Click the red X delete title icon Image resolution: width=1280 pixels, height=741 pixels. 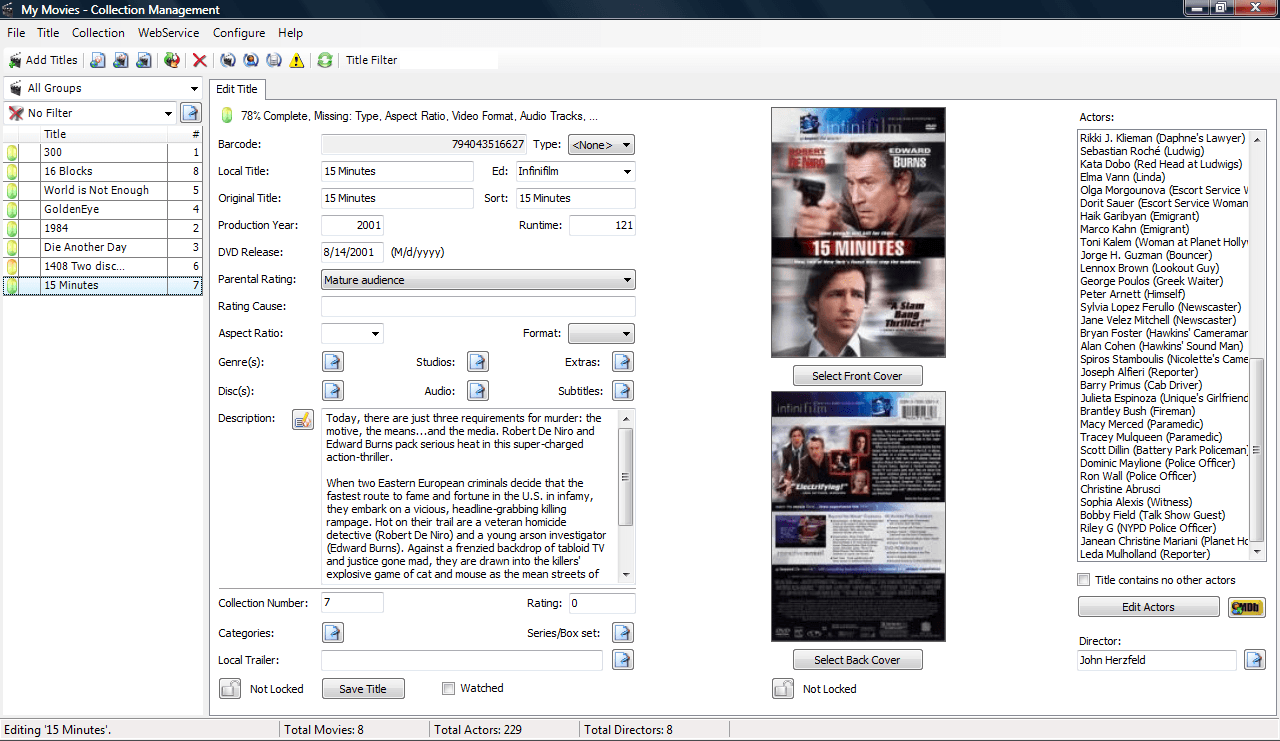click(x=200, y=60)
